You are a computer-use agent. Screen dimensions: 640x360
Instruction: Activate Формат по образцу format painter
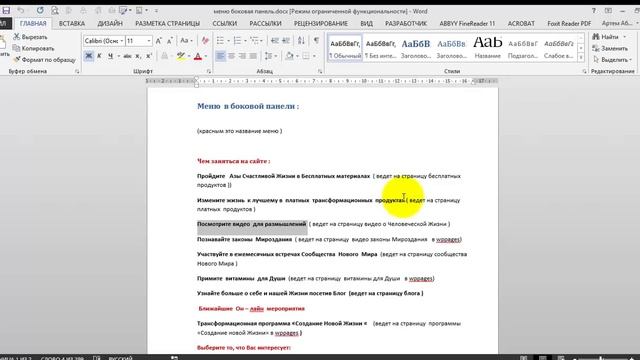coord(44,60)
